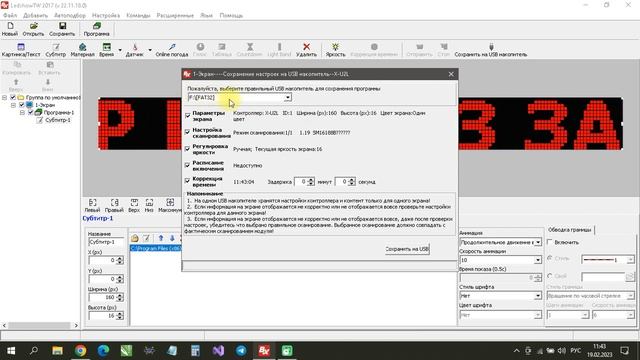Select the highlighted C:\Program Files file row
This screenshot has width=640, height=360.
pyautogui.click(x=156, y=248)
